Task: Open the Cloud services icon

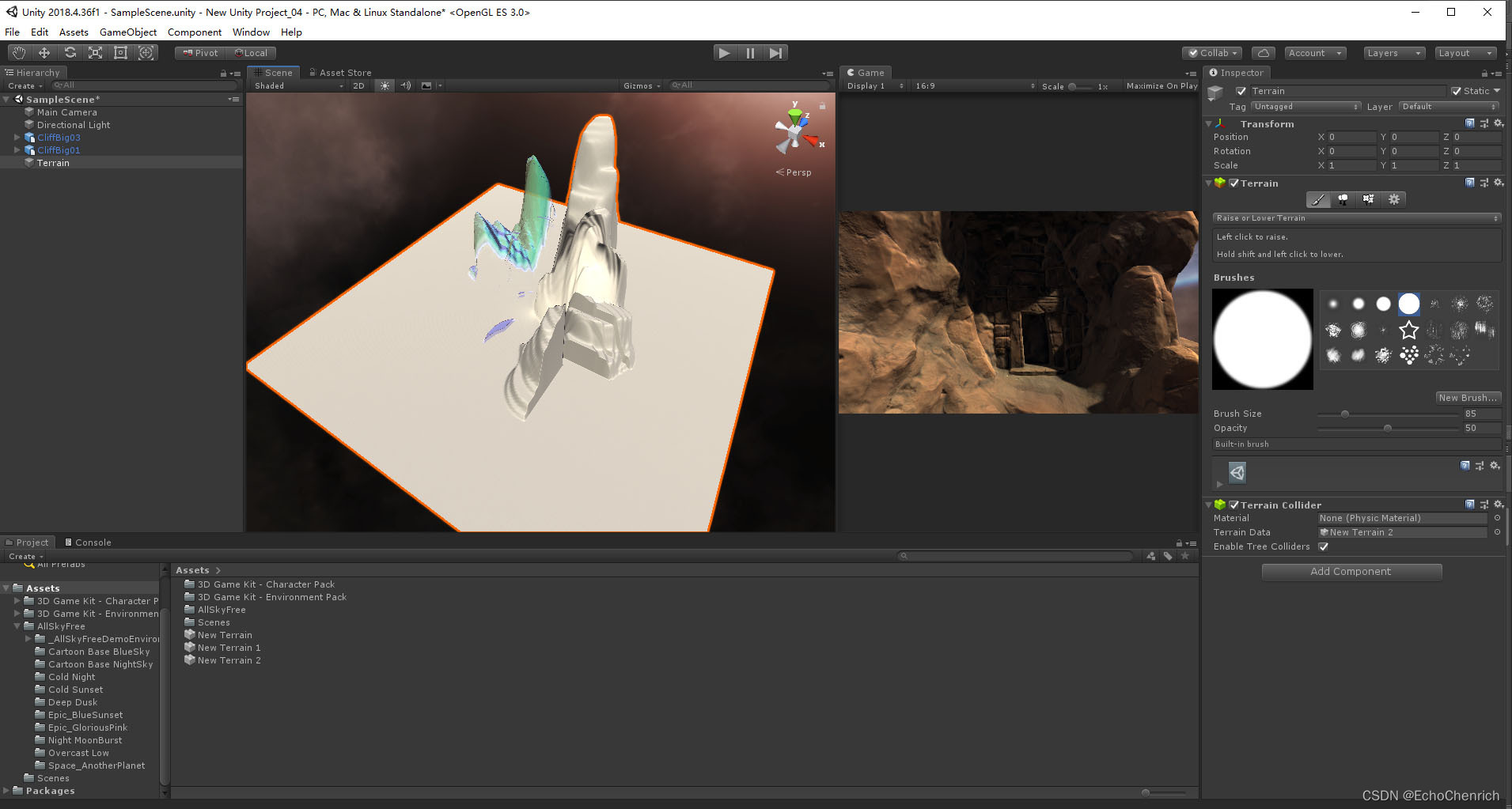Action: (1264, 53)
